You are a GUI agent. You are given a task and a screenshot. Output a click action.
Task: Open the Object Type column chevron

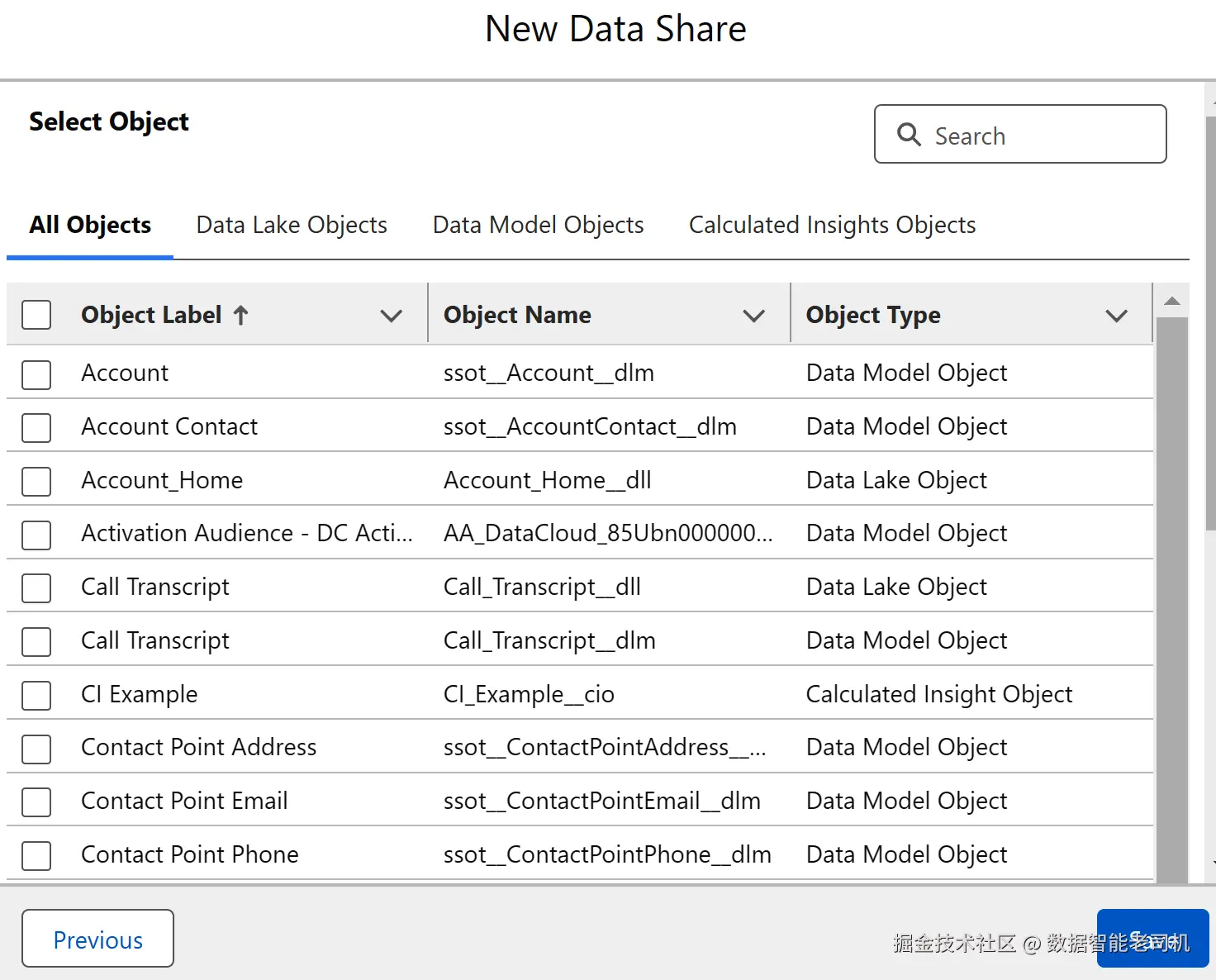[x=1116, y=315]
